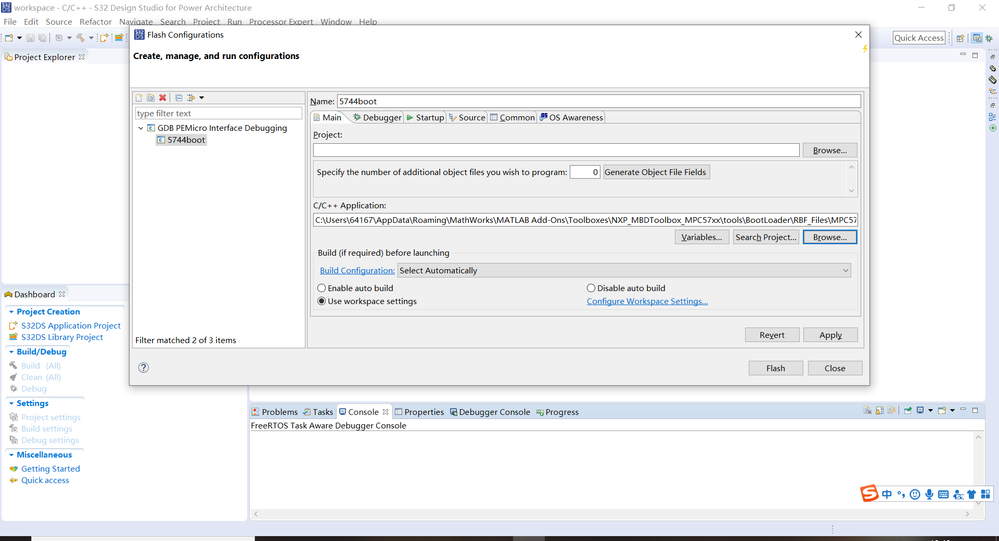Open the Tasks tab in bottom panel

click(318, 412)
